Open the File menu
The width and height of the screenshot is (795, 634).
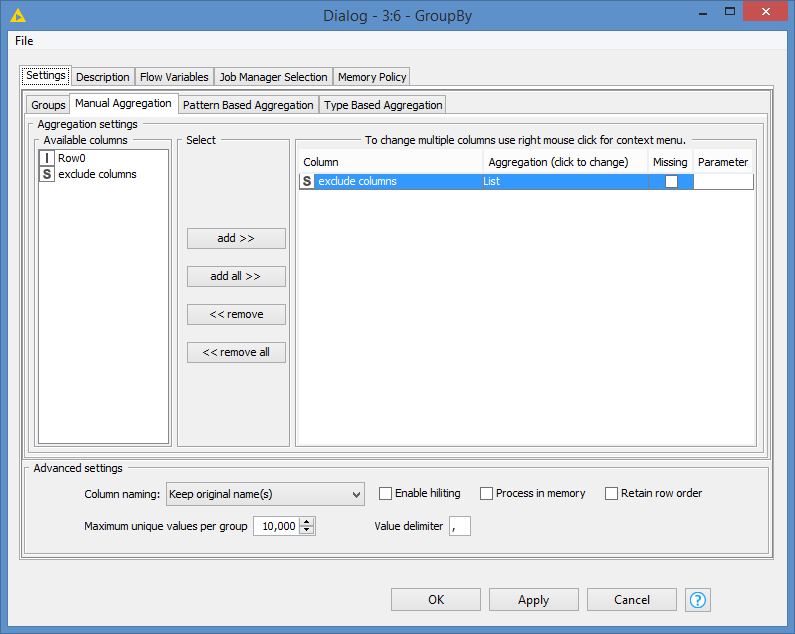click(x=24, y=41)
